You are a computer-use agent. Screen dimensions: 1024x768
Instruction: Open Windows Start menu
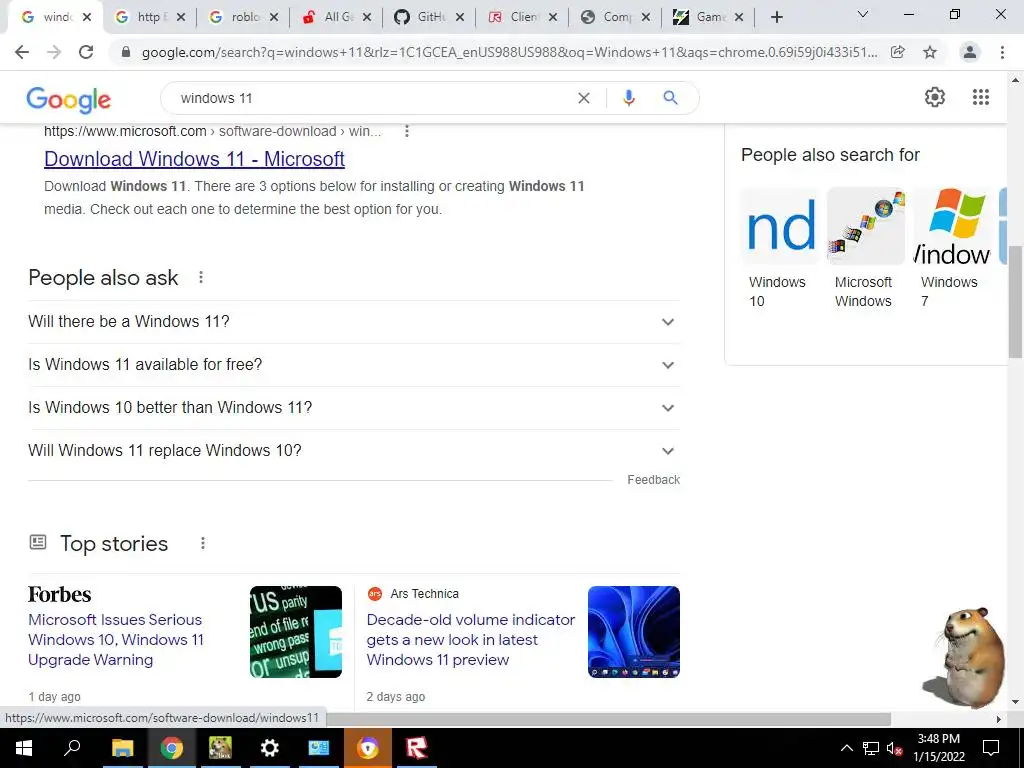[23, 748]
